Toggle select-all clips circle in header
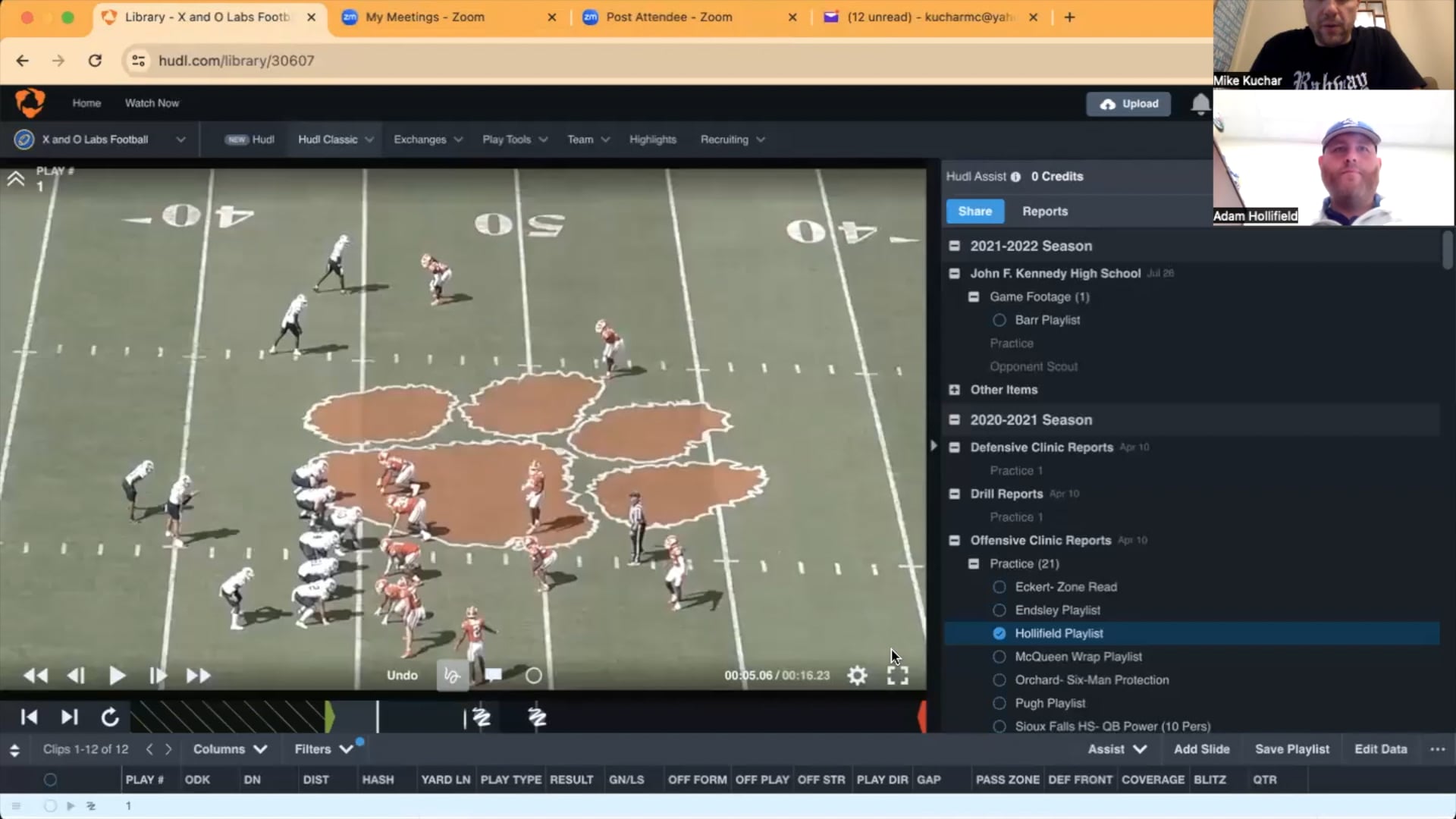The image size is (1456, 819). (50, 780)
